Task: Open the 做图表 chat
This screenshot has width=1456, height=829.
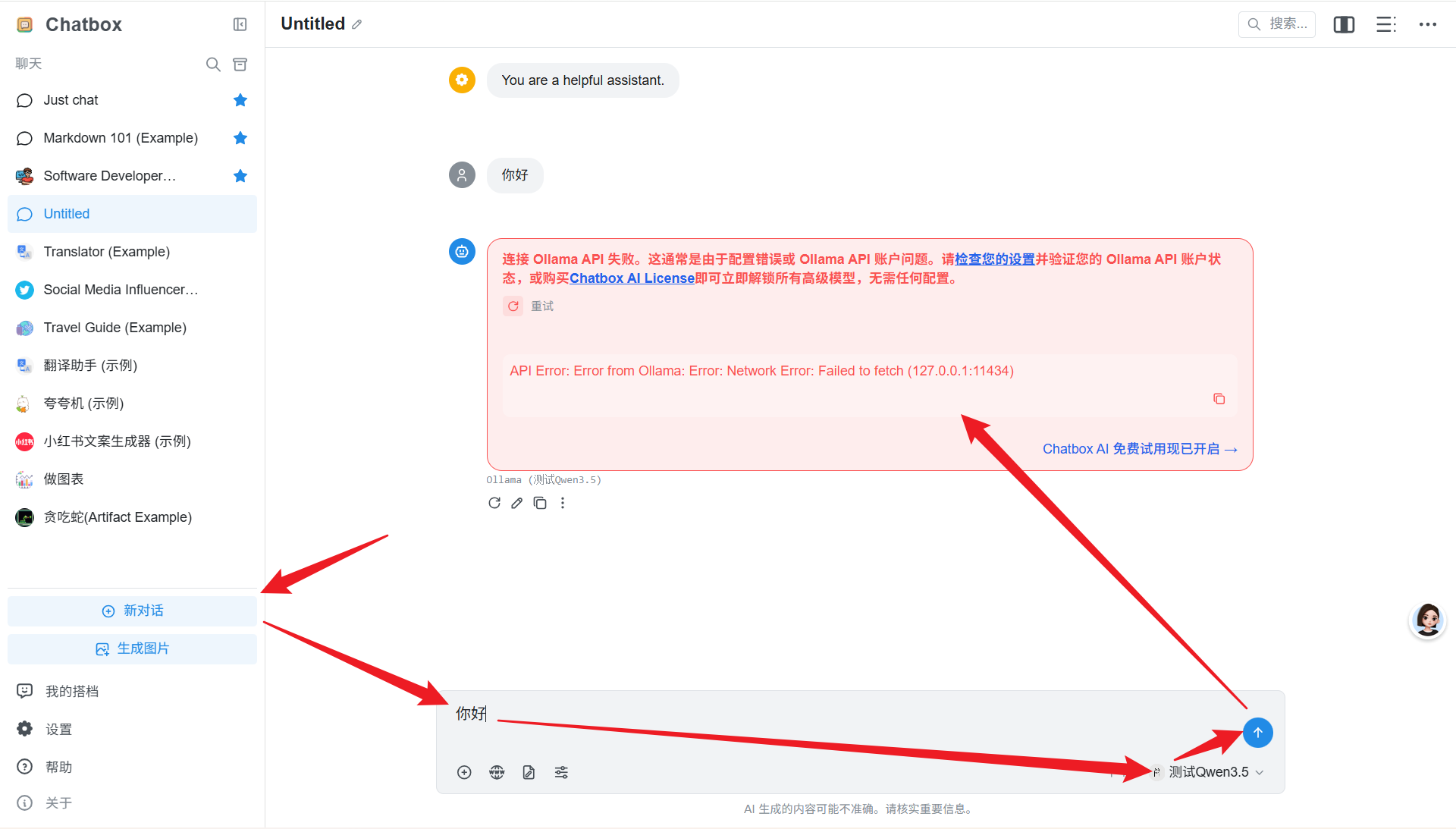Action: tap(132, 479)
